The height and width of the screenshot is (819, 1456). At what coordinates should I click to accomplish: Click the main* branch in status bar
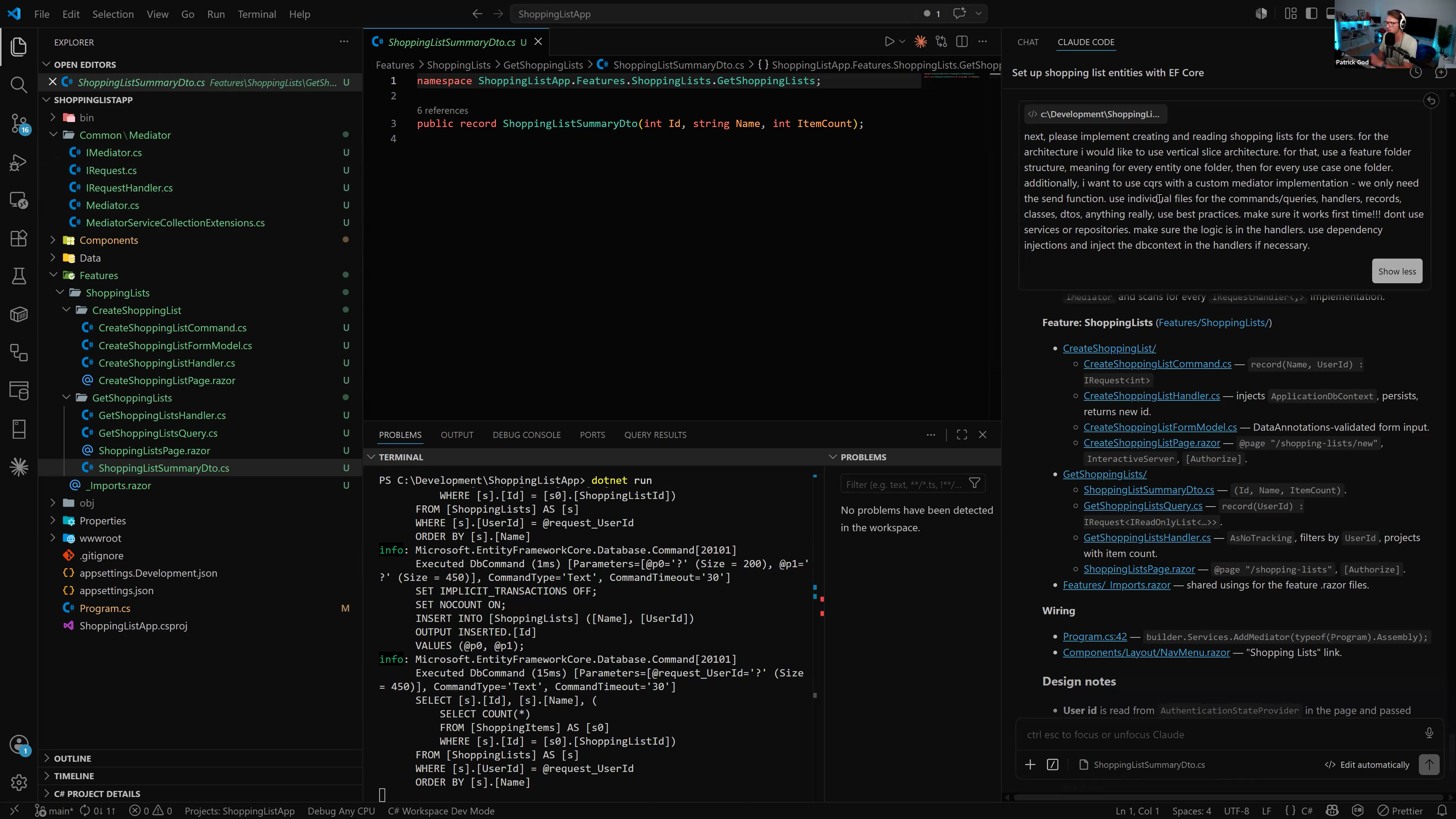pos(54,811)
